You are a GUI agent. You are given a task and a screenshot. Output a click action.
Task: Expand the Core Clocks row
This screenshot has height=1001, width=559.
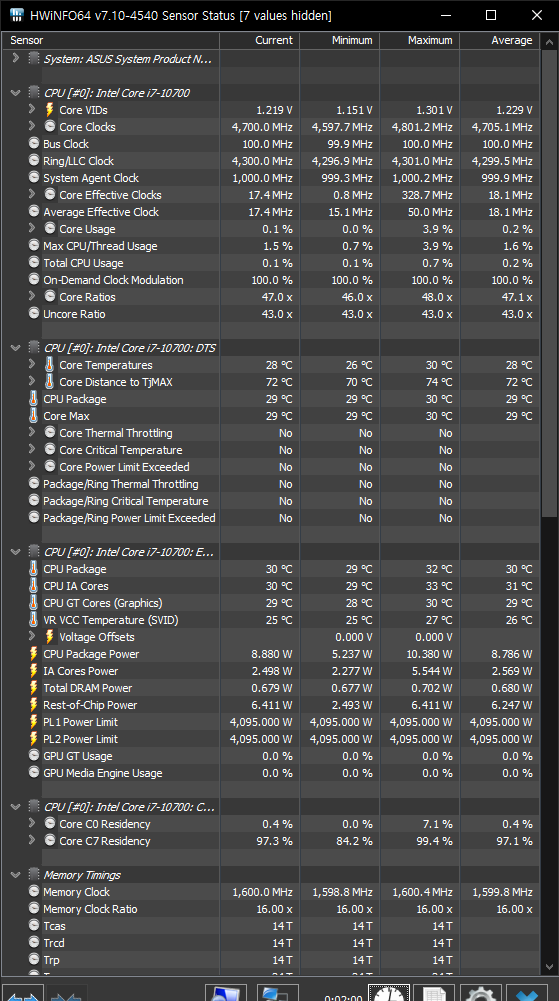[31, 126]
